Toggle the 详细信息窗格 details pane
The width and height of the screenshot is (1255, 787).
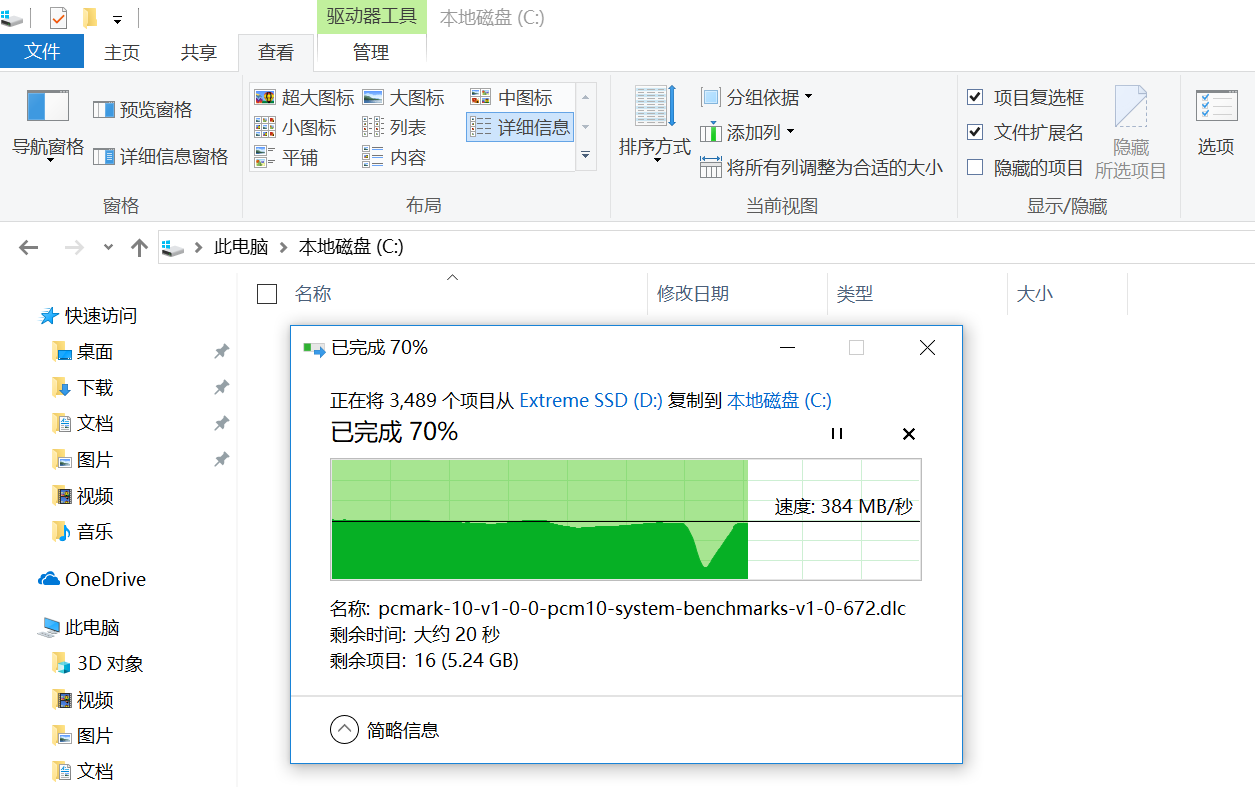point(161,157)
